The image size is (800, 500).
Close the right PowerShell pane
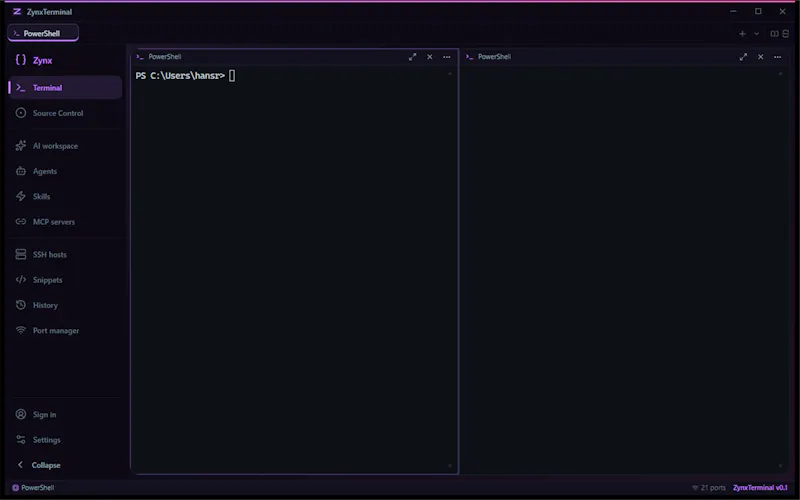click(760, 57)
